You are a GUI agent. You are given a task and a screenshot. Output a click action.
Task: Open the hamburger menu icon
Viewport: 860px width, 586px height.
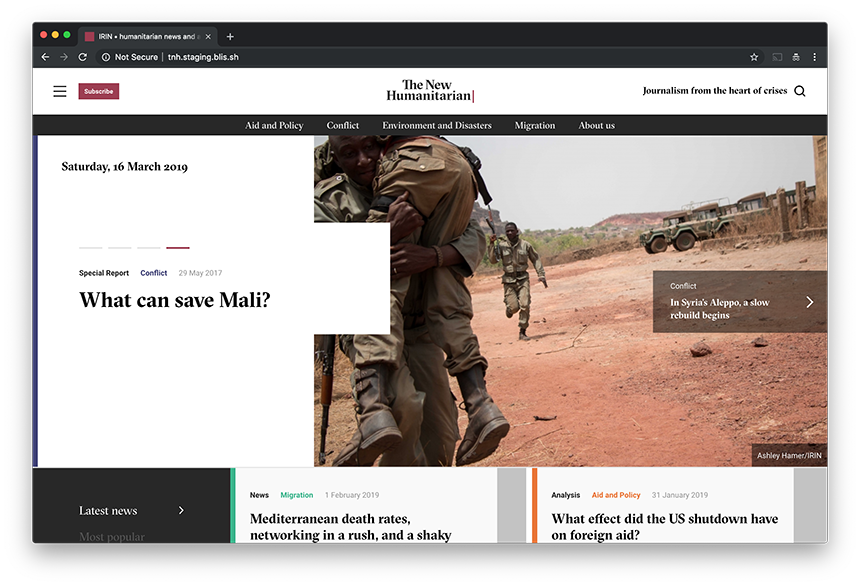60,91
